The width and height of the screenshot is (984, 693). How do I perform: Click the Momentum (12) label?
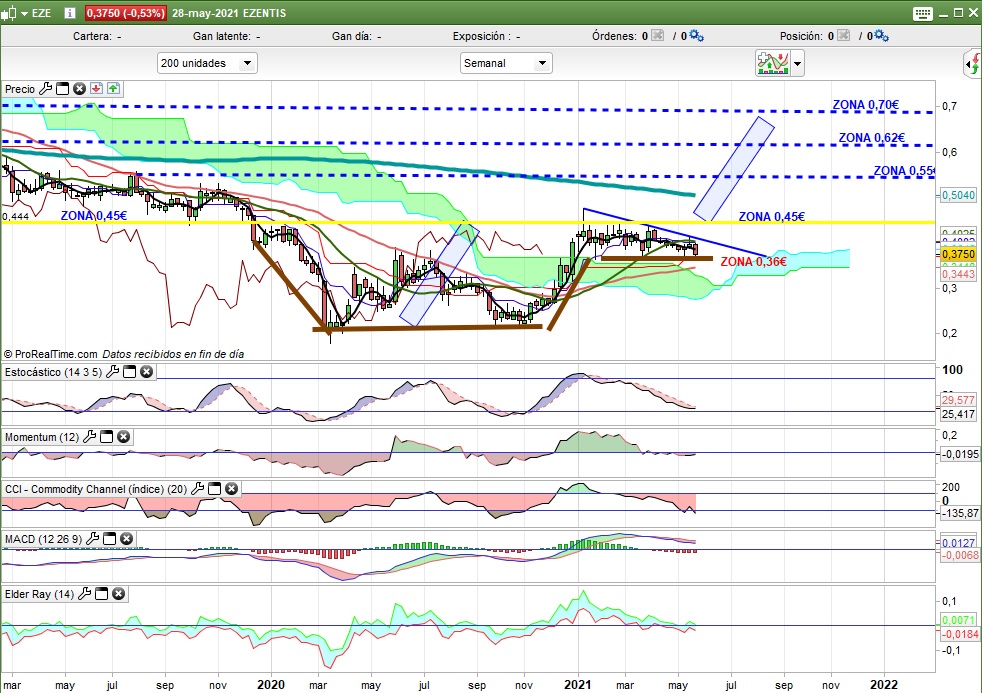pos(42,438)
